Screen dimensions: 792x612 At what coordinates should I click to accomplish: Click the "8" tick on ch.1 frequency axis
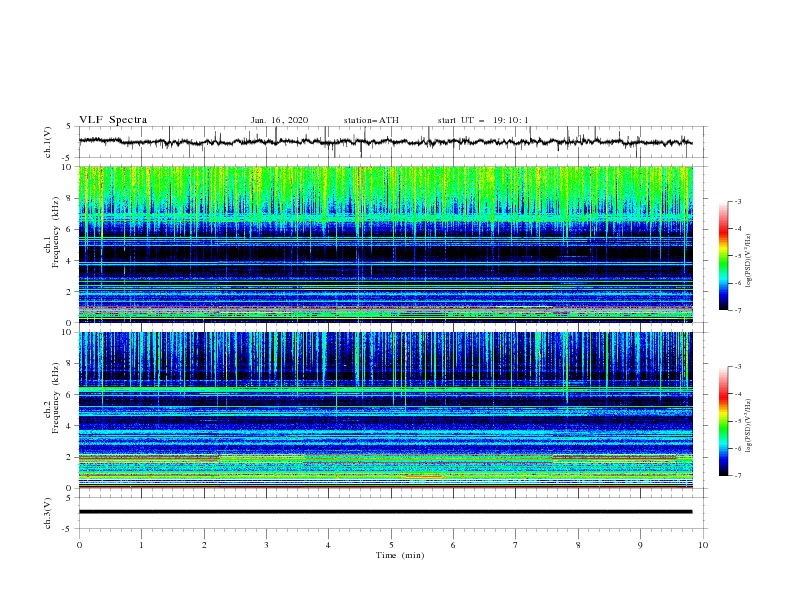point(70,198)
